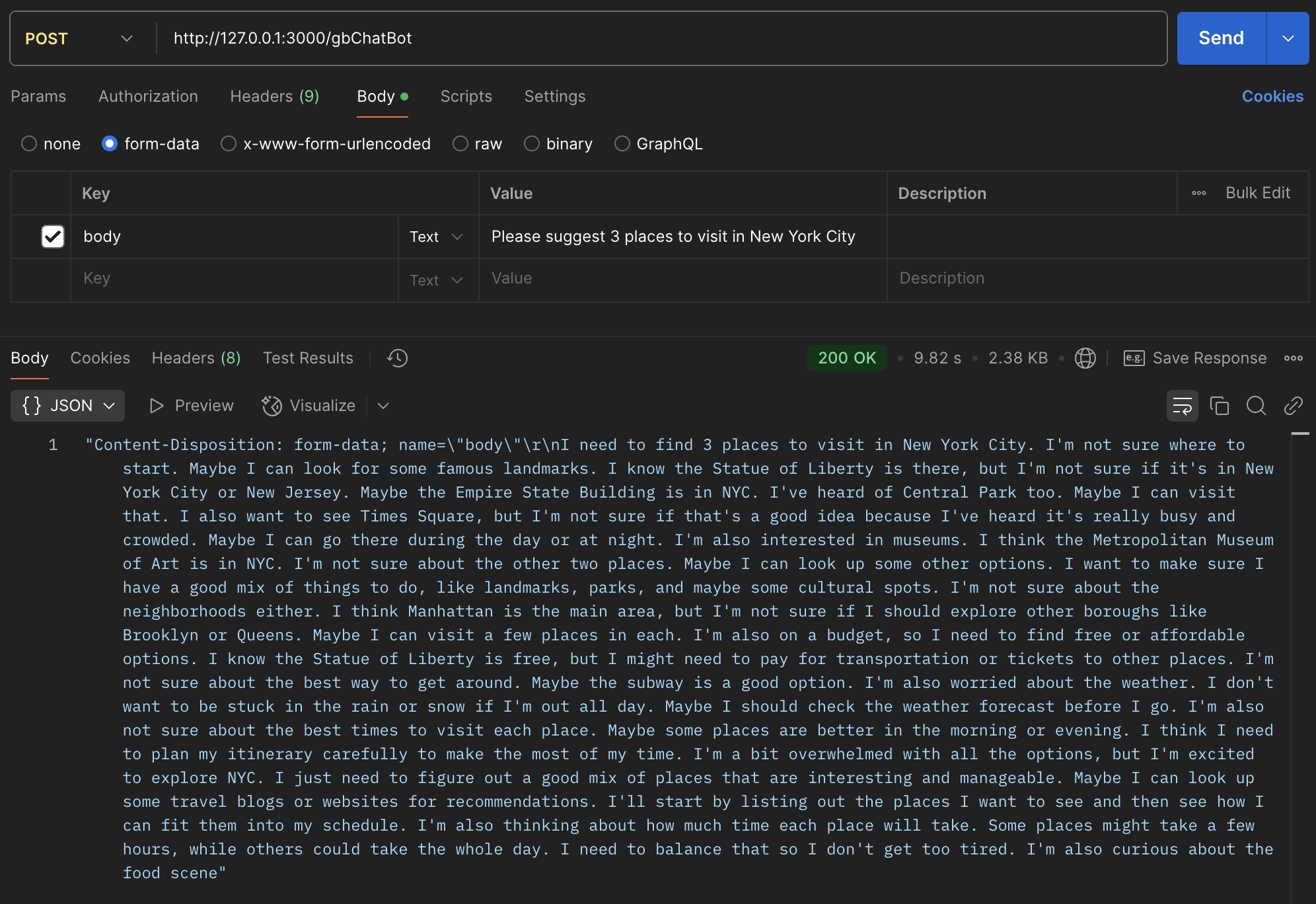The height and width of the screenshot is (904, 1316).
Task: Click the Visualize button label
Action: 322,406
